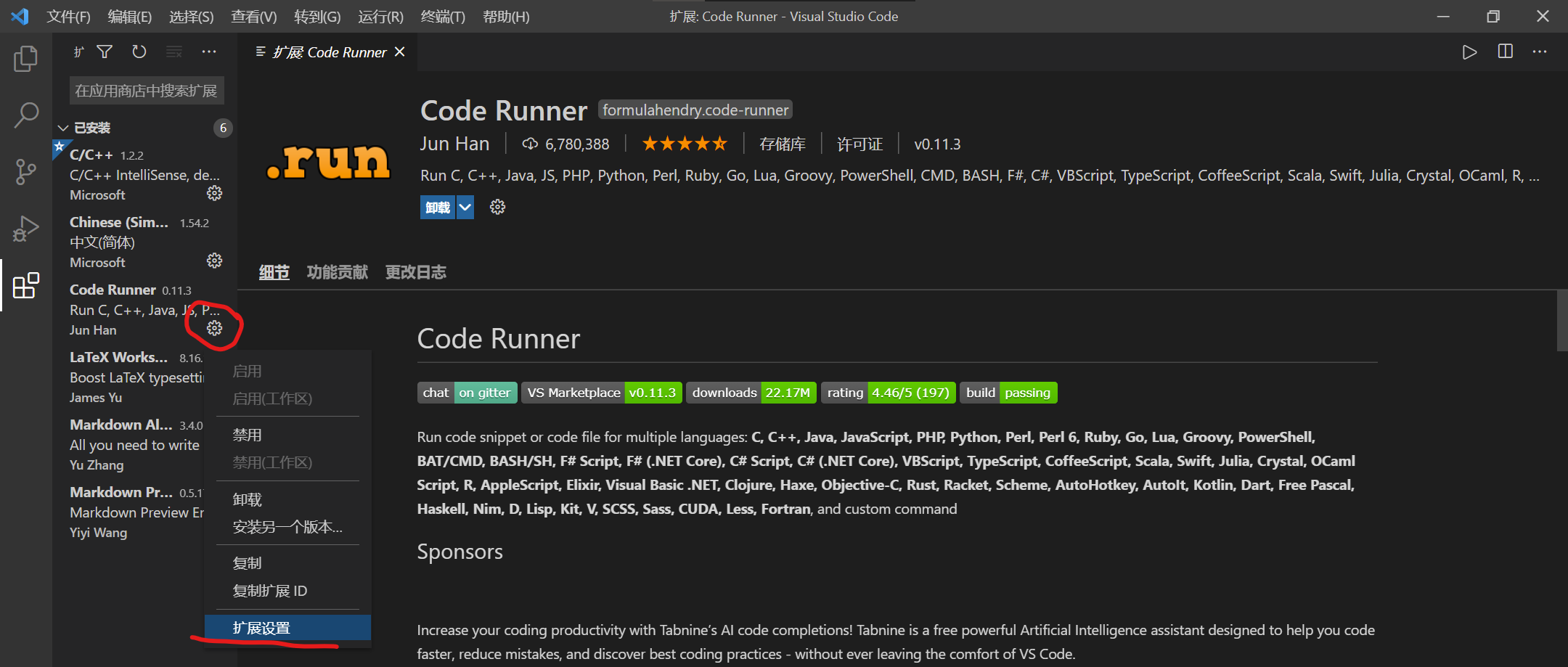Open the 编辑(E) menu
The width and height of the screenshot is (1568, 667).
coord(129,17)
